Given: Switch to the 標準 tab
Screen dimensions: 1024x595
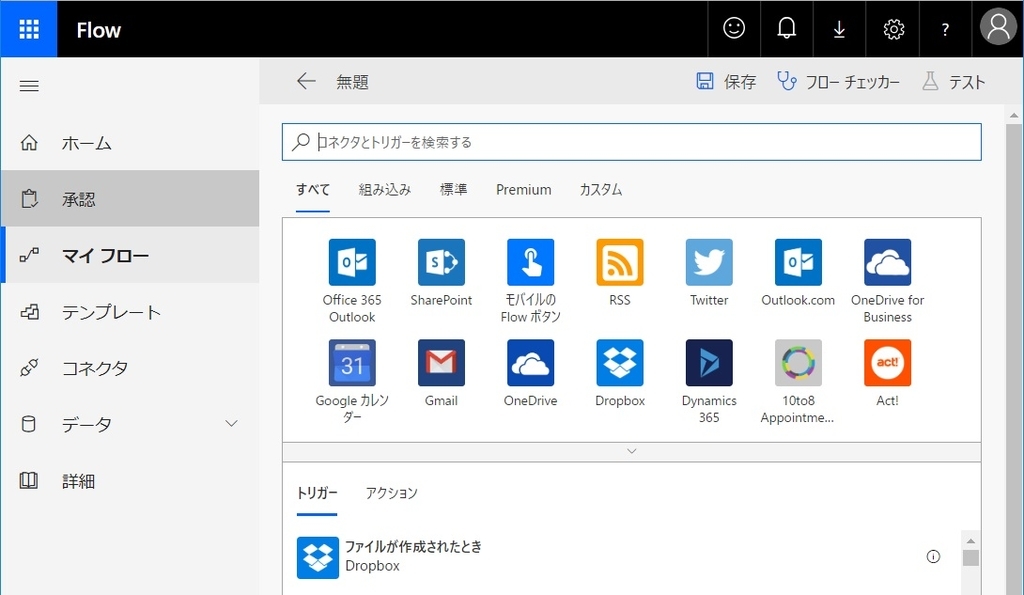Looking at the screenshot, I should click(453, 189).
